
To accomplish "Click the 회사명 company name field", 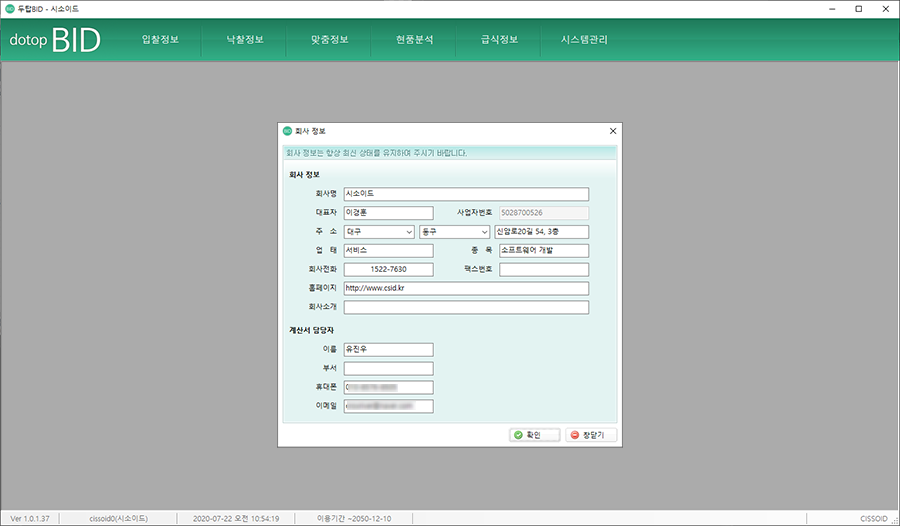I will coord(465,194).
